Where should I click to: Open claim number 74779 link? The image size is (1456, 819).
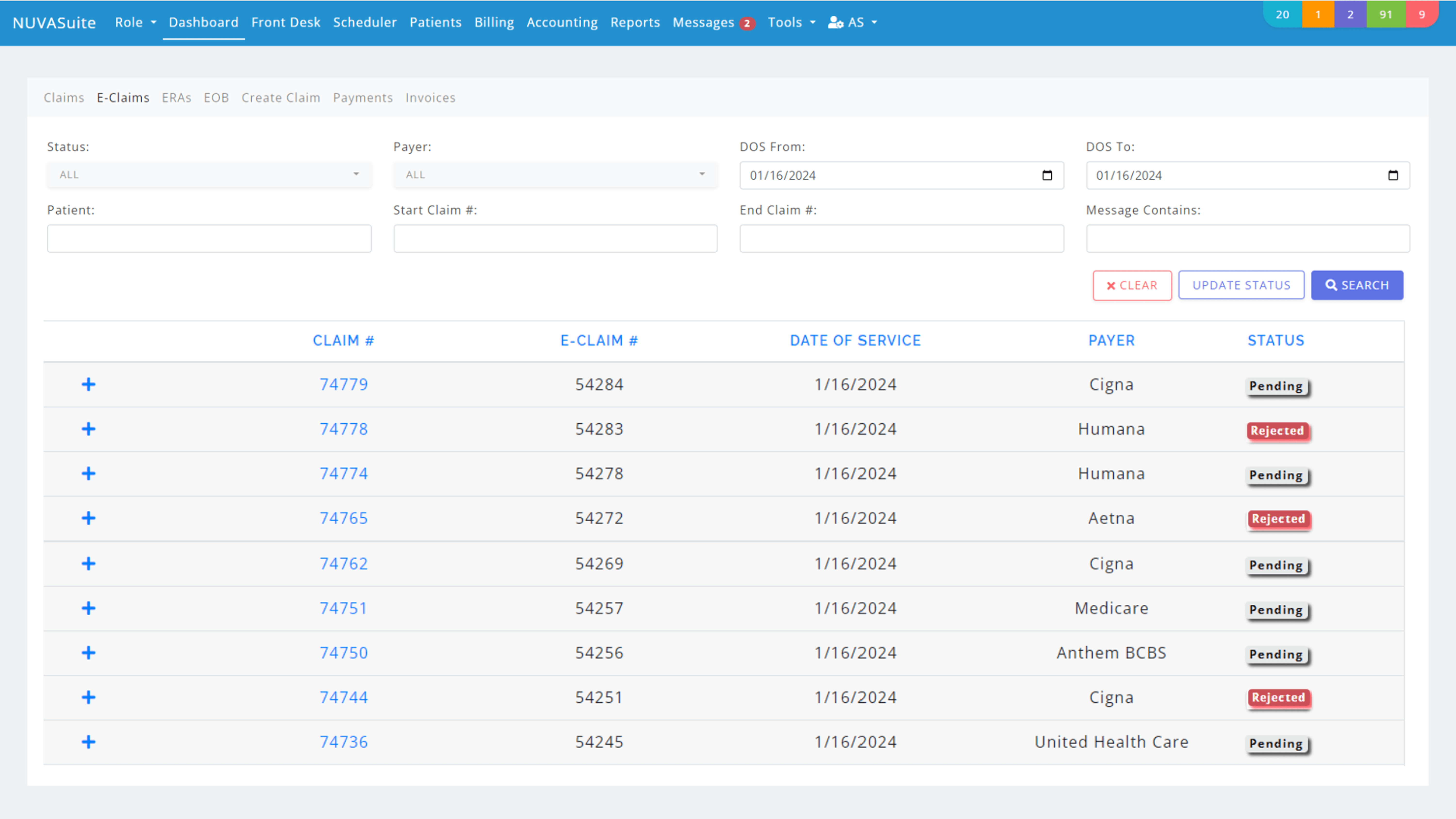344,384
